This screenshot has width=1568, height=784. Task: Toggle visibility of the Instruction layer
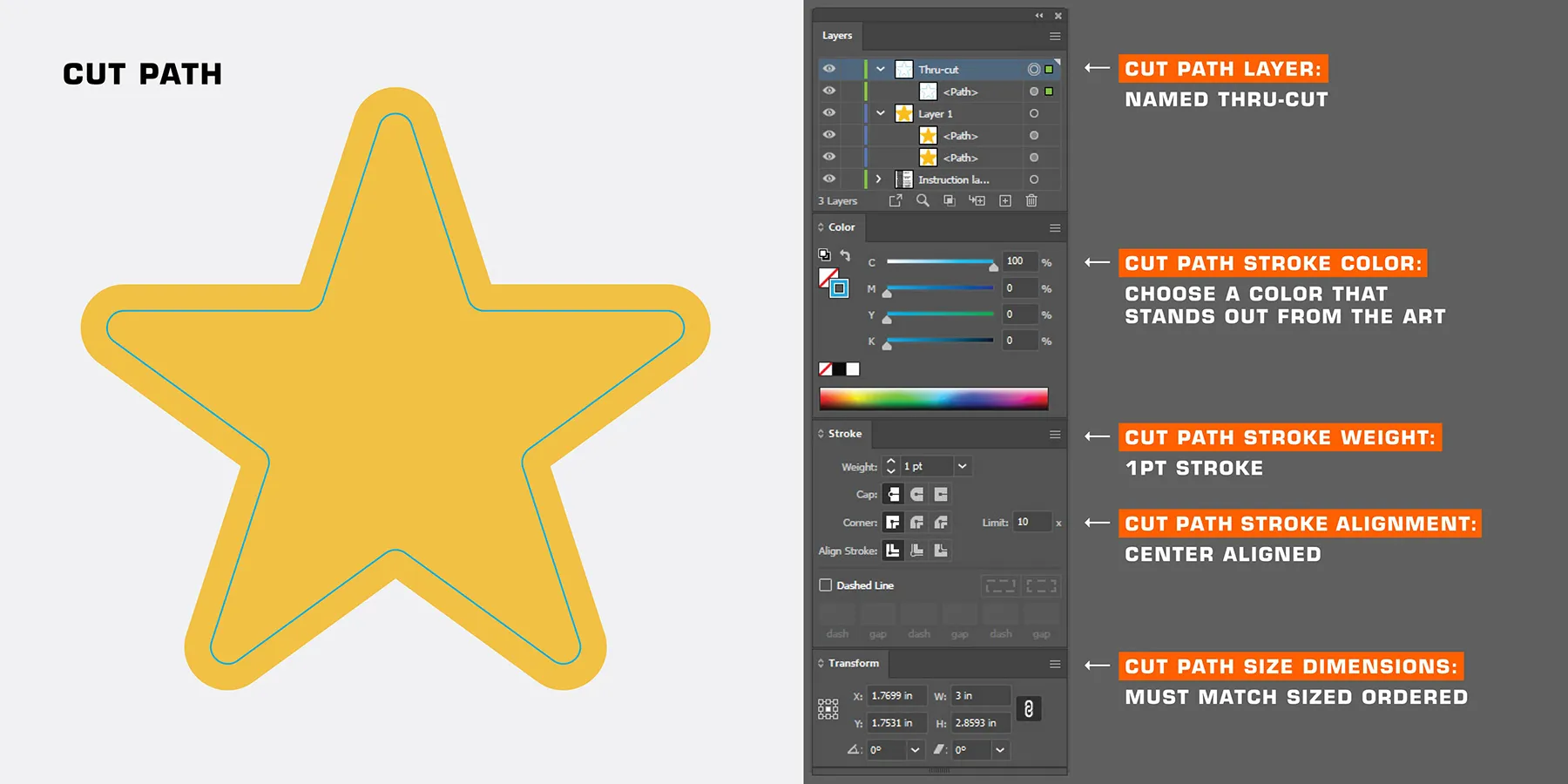point(829,179)
